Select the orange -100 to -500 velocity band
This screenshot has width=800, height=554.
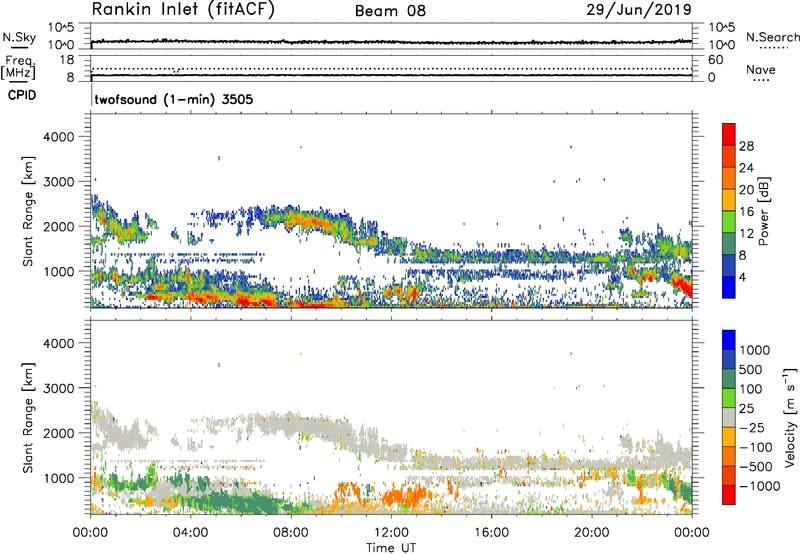[x=729, y=457]
